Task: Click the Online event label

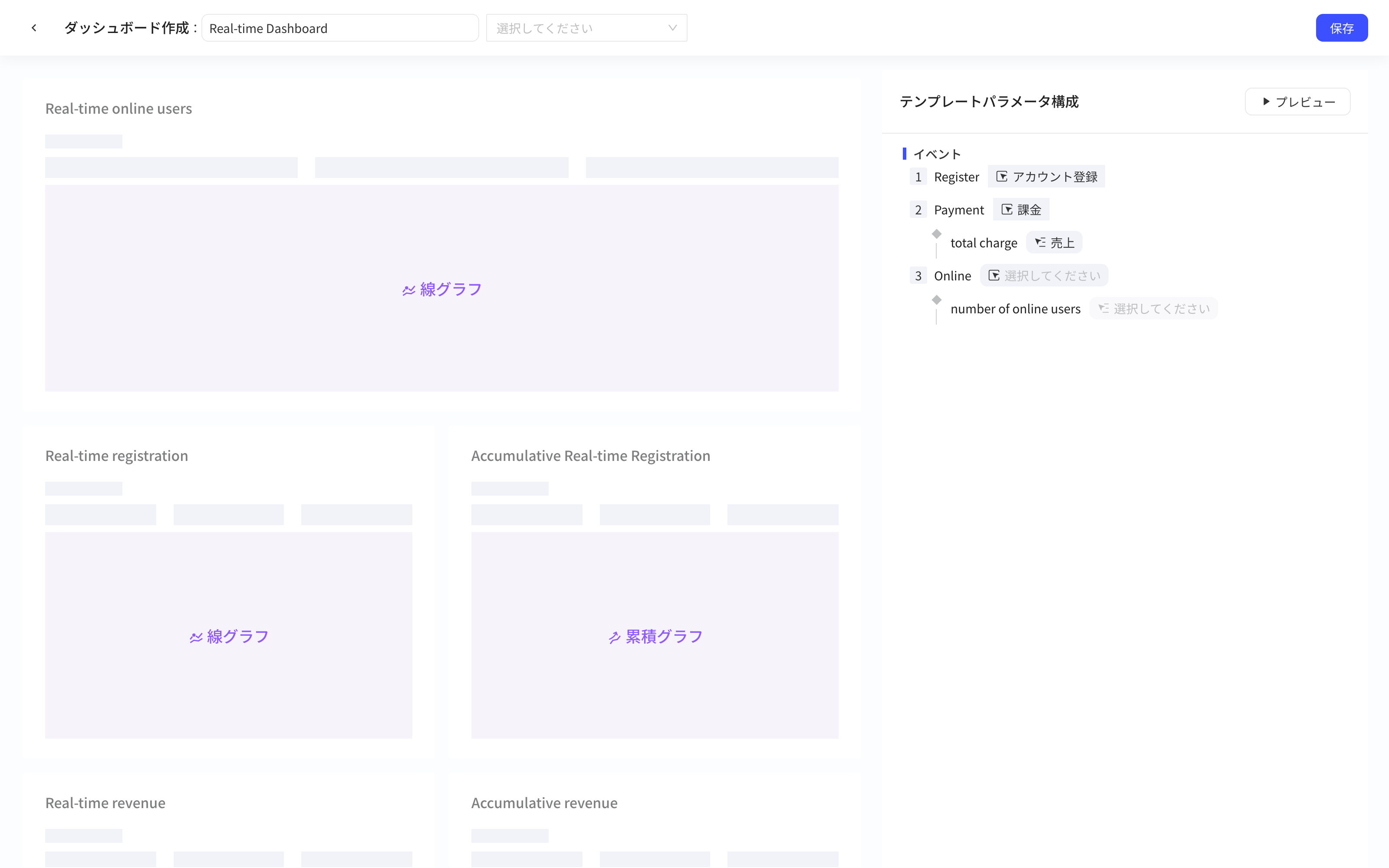Action: [952, 276]
